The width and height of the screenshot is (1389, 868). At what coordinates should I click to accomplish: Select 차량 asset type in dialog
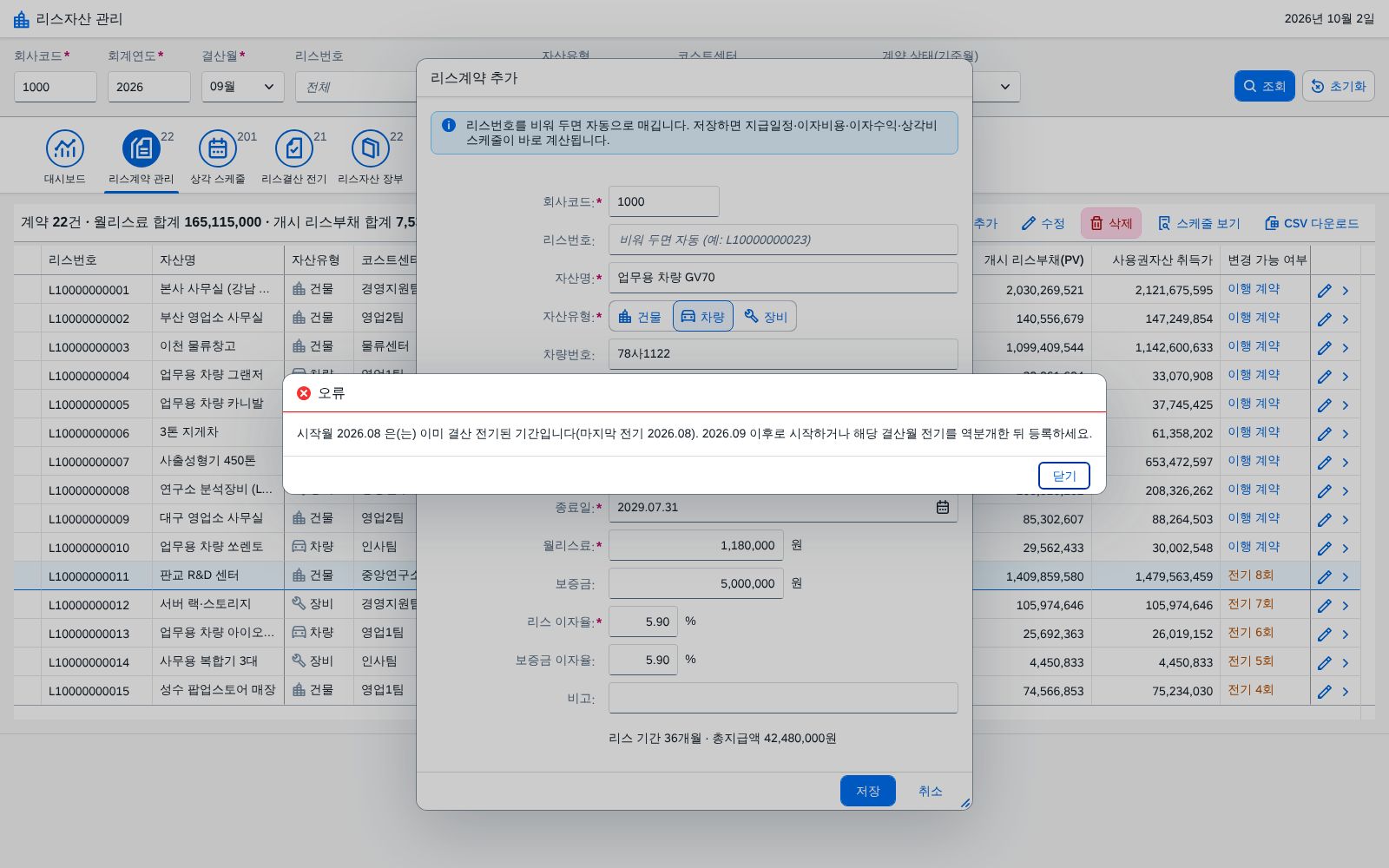703,317
